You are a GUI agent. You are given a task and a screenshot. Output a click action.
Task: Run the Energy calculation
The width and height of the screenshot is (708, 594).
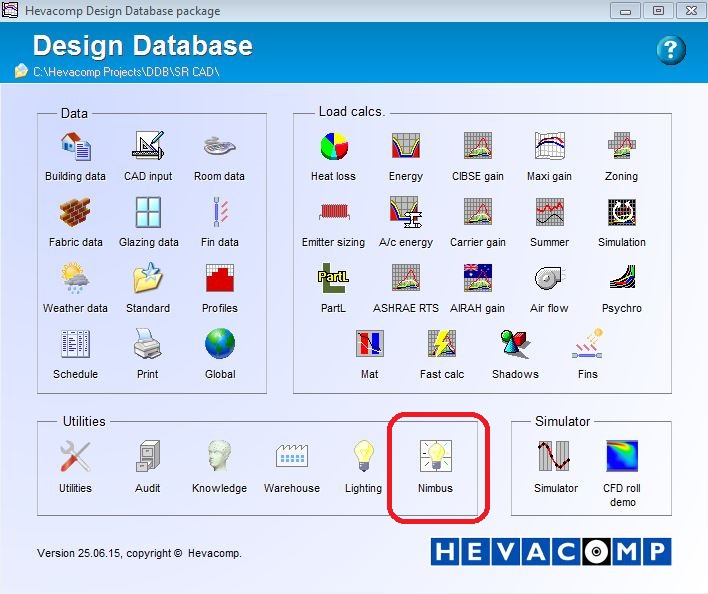405,145
